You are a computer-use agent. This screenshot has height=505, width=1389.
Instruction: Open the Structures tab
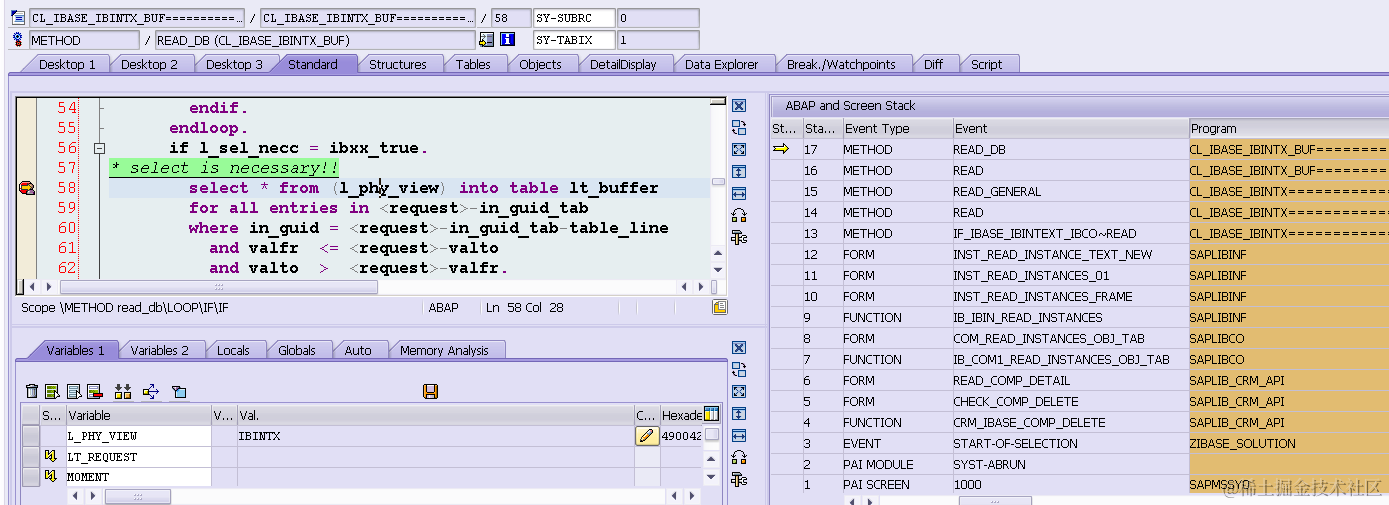click(398, 64)
